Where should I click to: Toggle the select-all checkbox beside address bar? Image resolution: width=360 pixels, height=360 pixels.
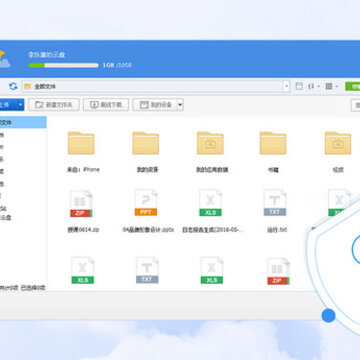tap(299, 86)
